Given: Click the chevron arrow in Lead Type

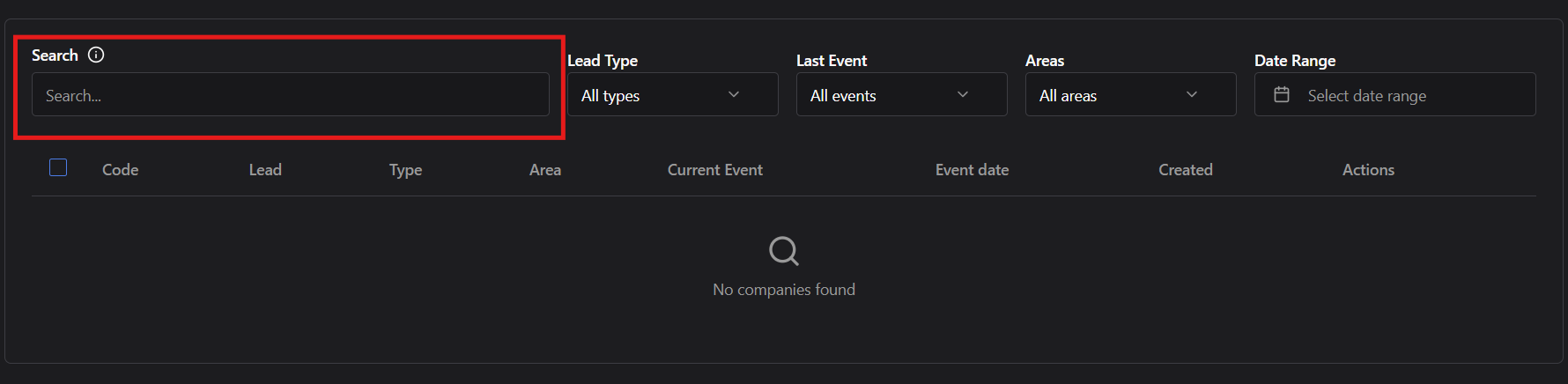Looking at the screenshot, I should pos(734,94).
